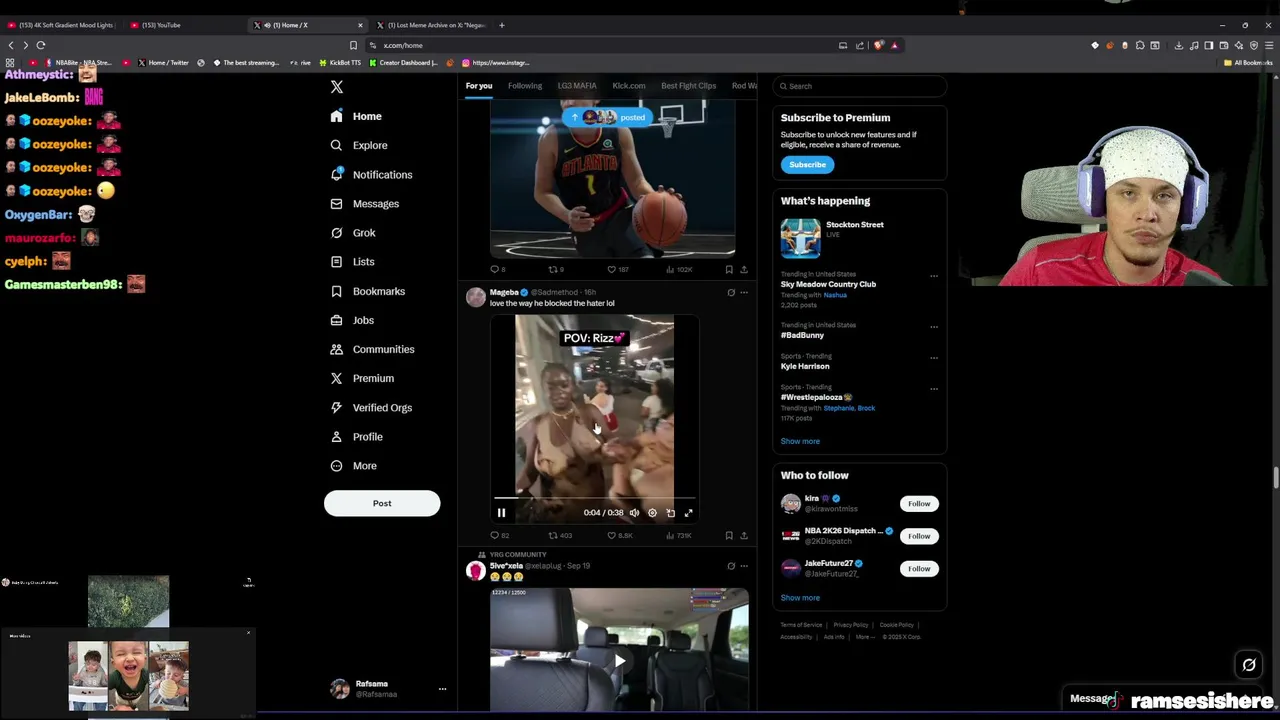
Task: Open Messages in the X sidebar
Action: 365,203
